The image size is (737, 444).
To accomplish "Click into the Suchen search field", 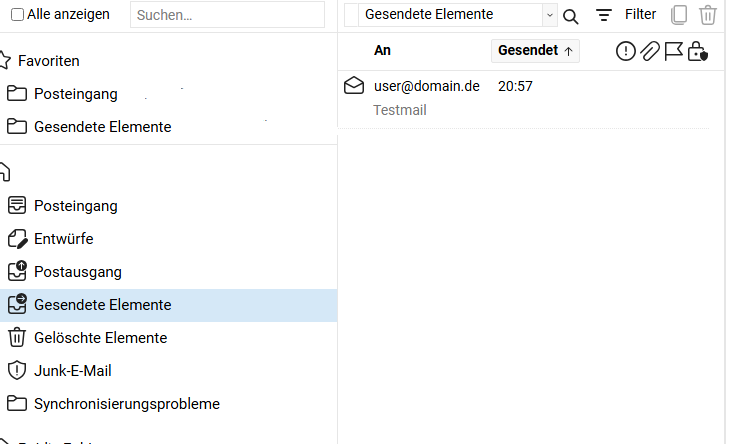I will 228,15.
